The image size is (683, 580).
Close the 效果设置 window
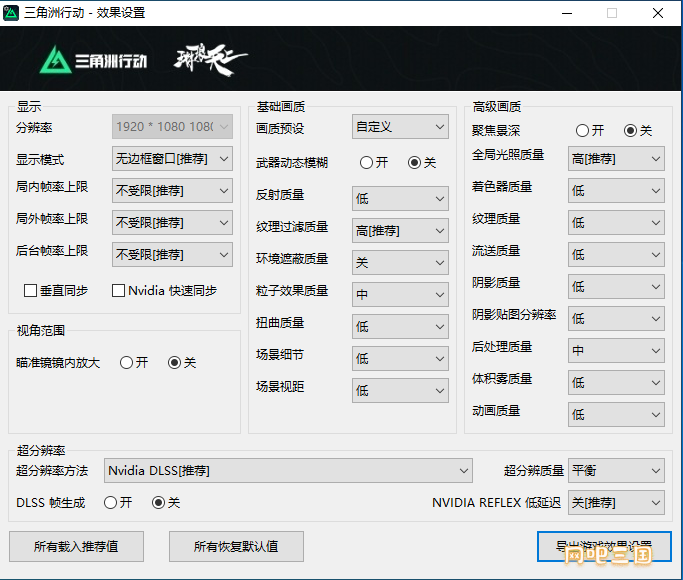click(658, 13)
